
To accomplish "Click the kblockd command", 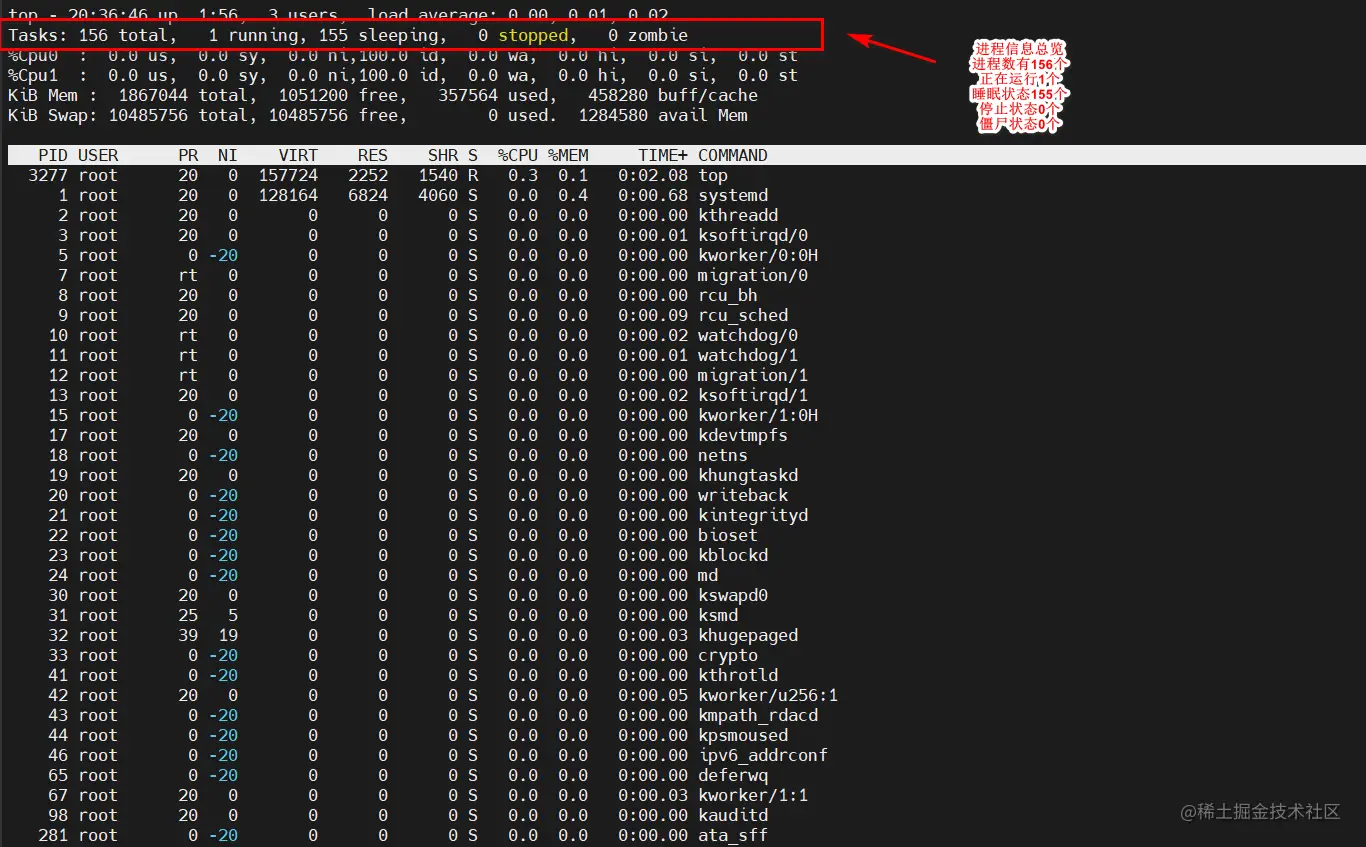I will [x=733, y=555].
